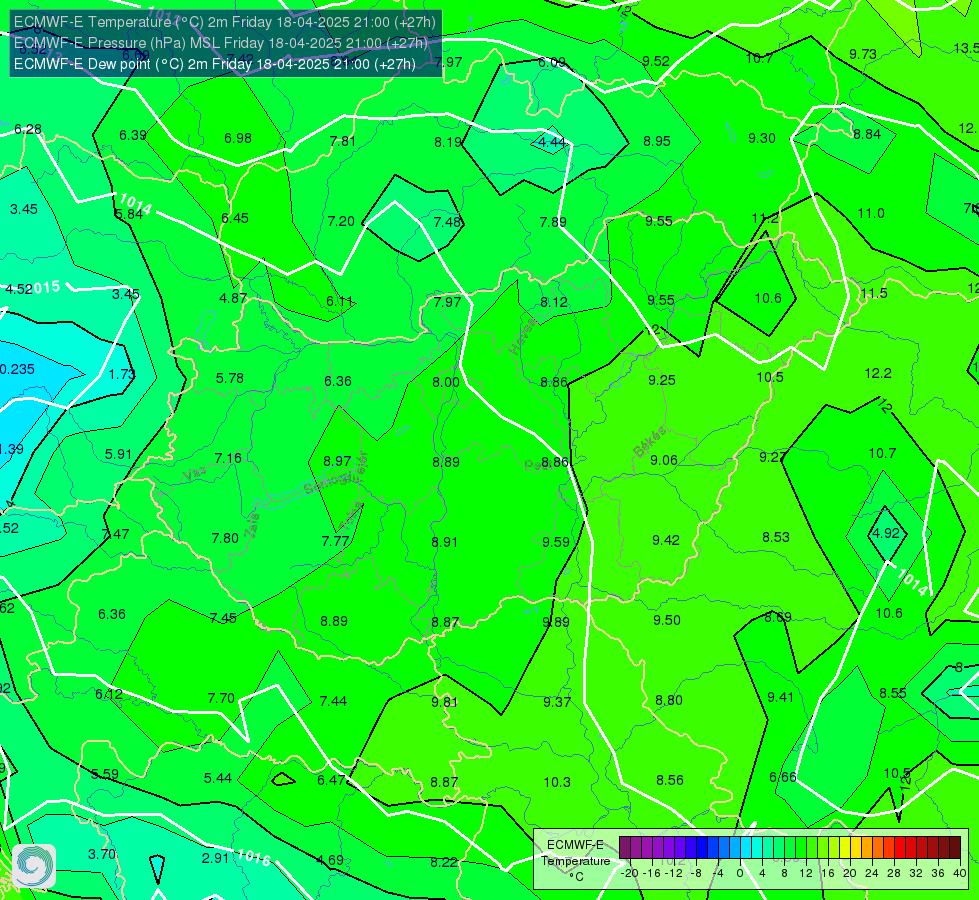This screenshot has height=900, width=979.
Task: Click the 4.44 dew point value
Action: [x=552, y=142]
